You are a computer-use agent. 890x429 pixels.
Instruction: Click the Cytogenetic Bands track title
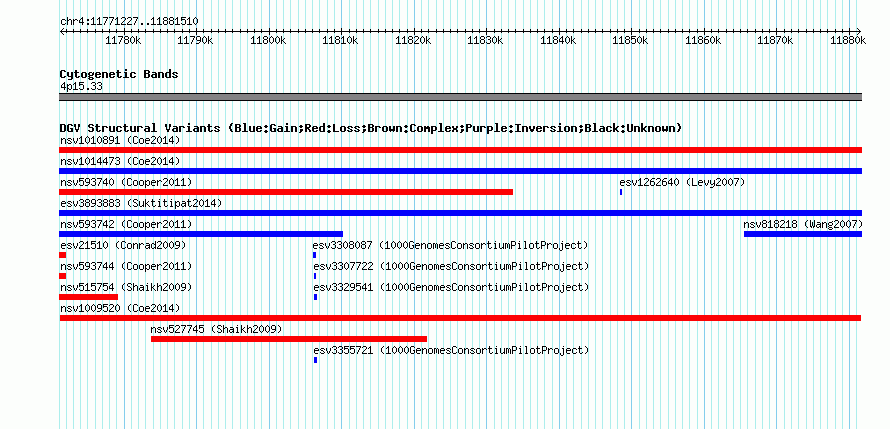tap(119, 74)
